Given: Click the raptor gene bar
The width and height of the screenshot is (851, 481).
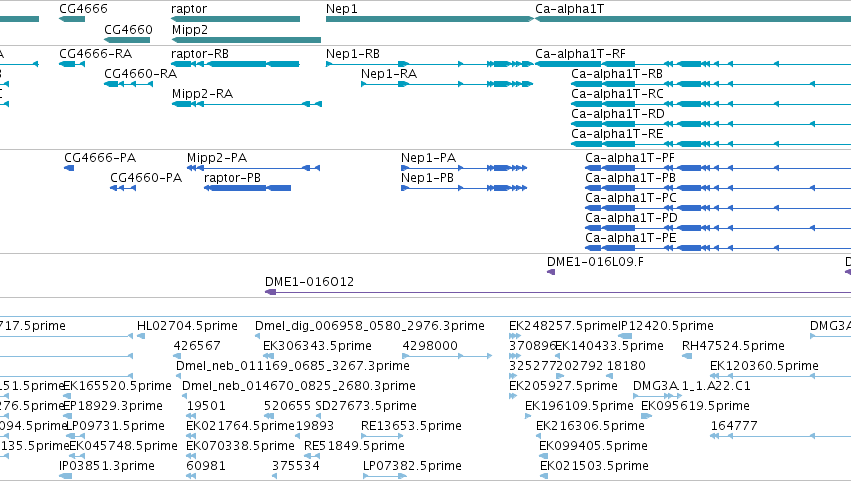Looking at the screenshot, I should point(236,19).
